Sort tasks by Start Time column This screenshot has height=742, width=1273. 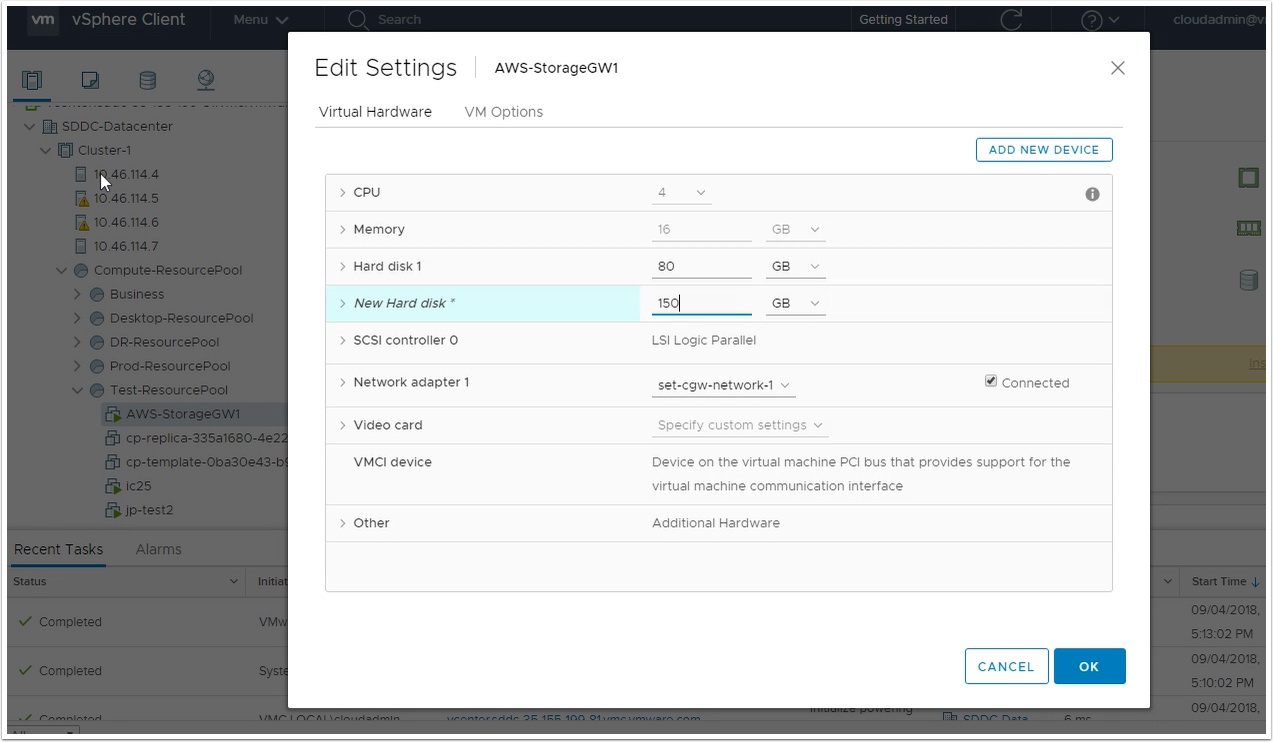pos(1225,581)
